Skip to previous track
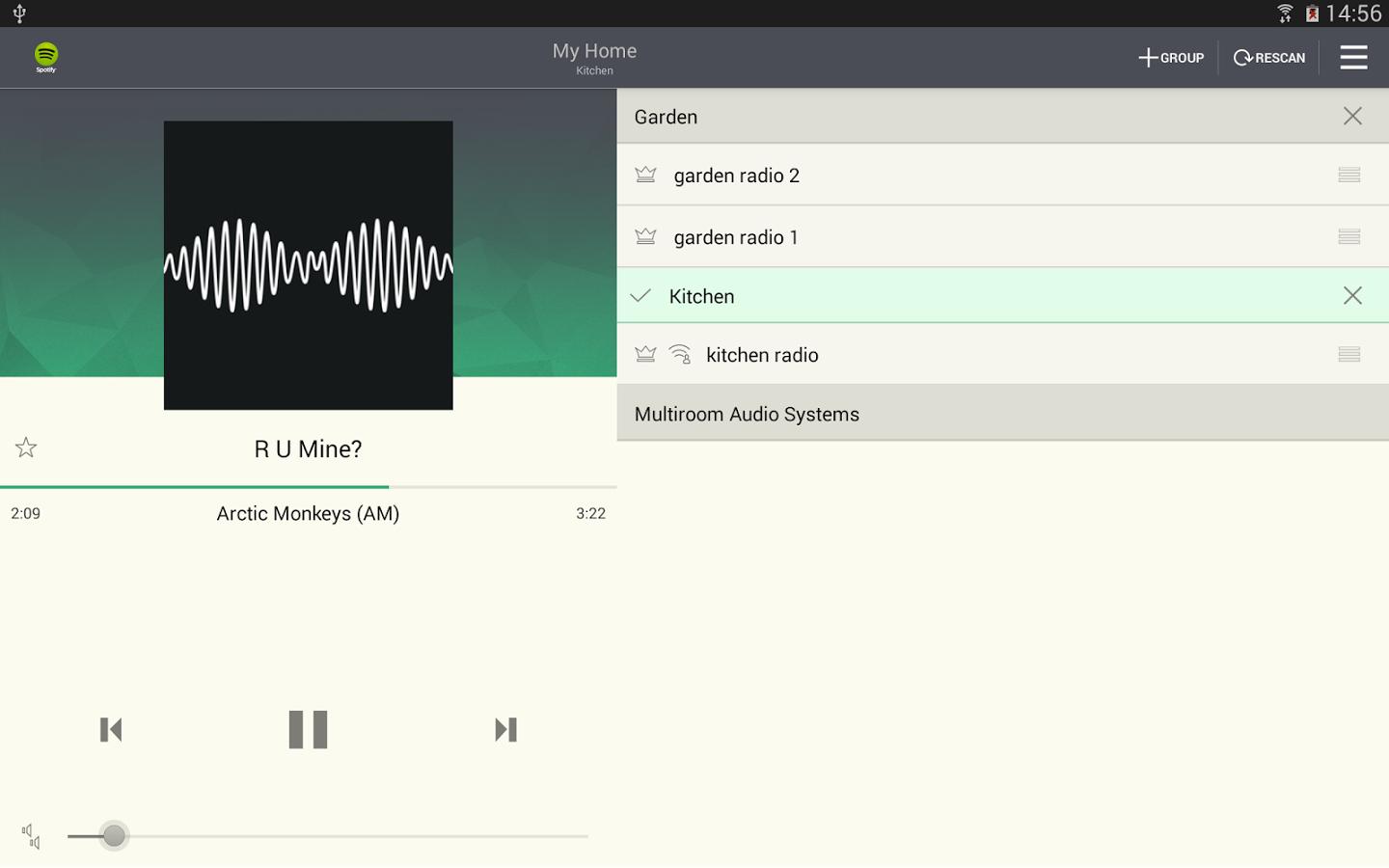The image size is (1389, 868). [x=111, y=729]
